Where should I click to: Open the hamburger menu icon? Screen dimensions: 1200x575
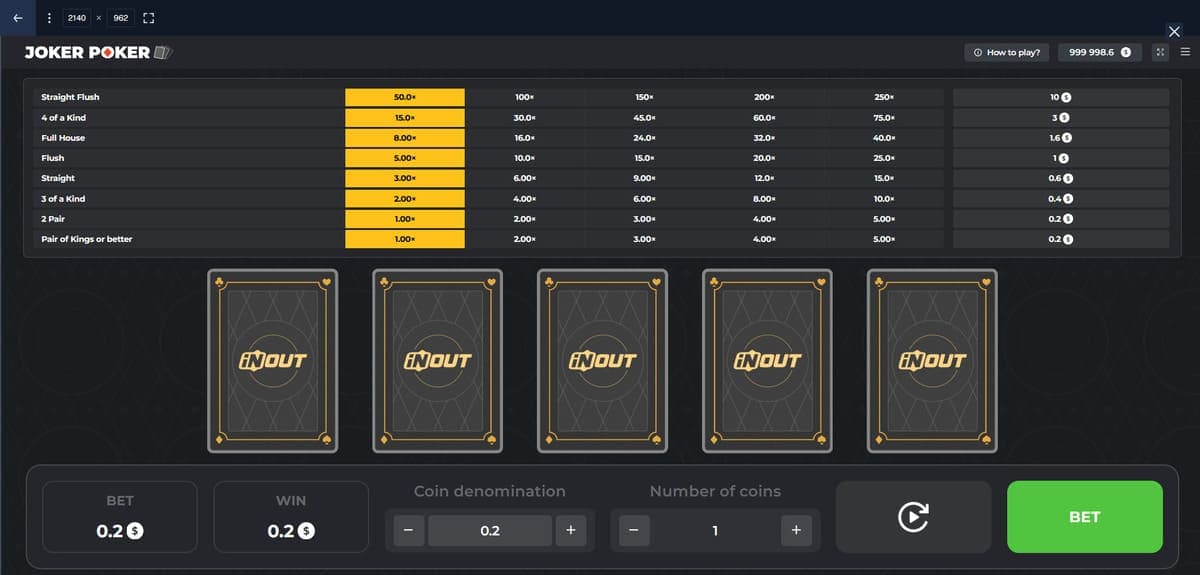point(1185,52)
